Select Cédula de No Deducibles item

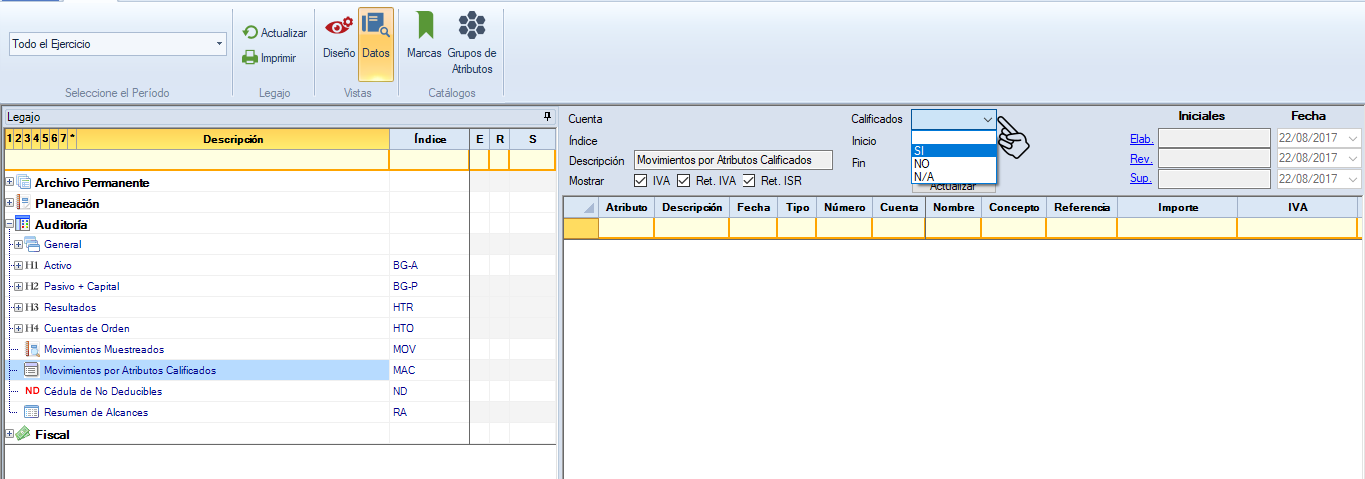[x=103, y=391]
